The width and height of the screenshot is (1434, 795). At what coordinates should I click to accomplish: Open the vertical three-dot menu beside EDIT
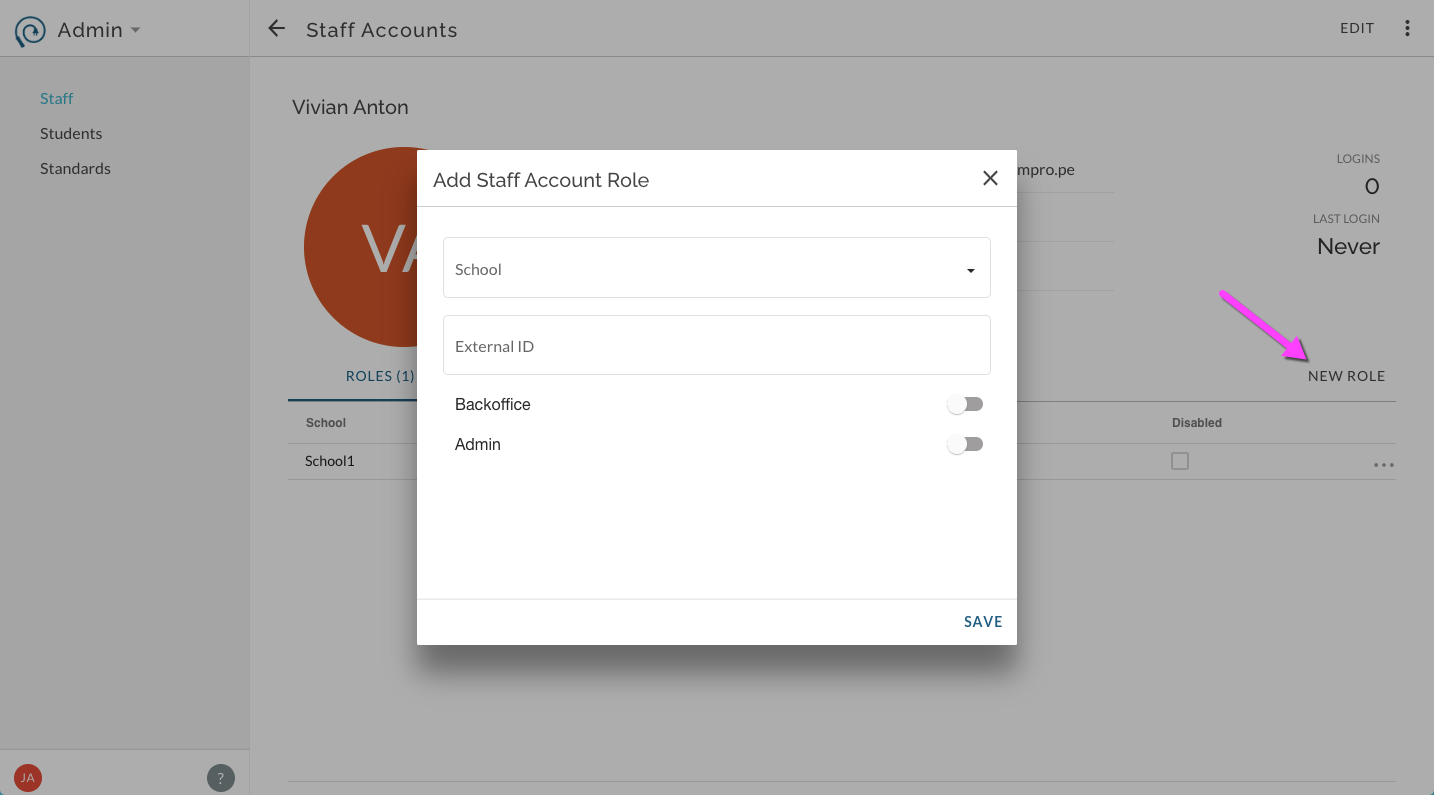click(1407, 28)
